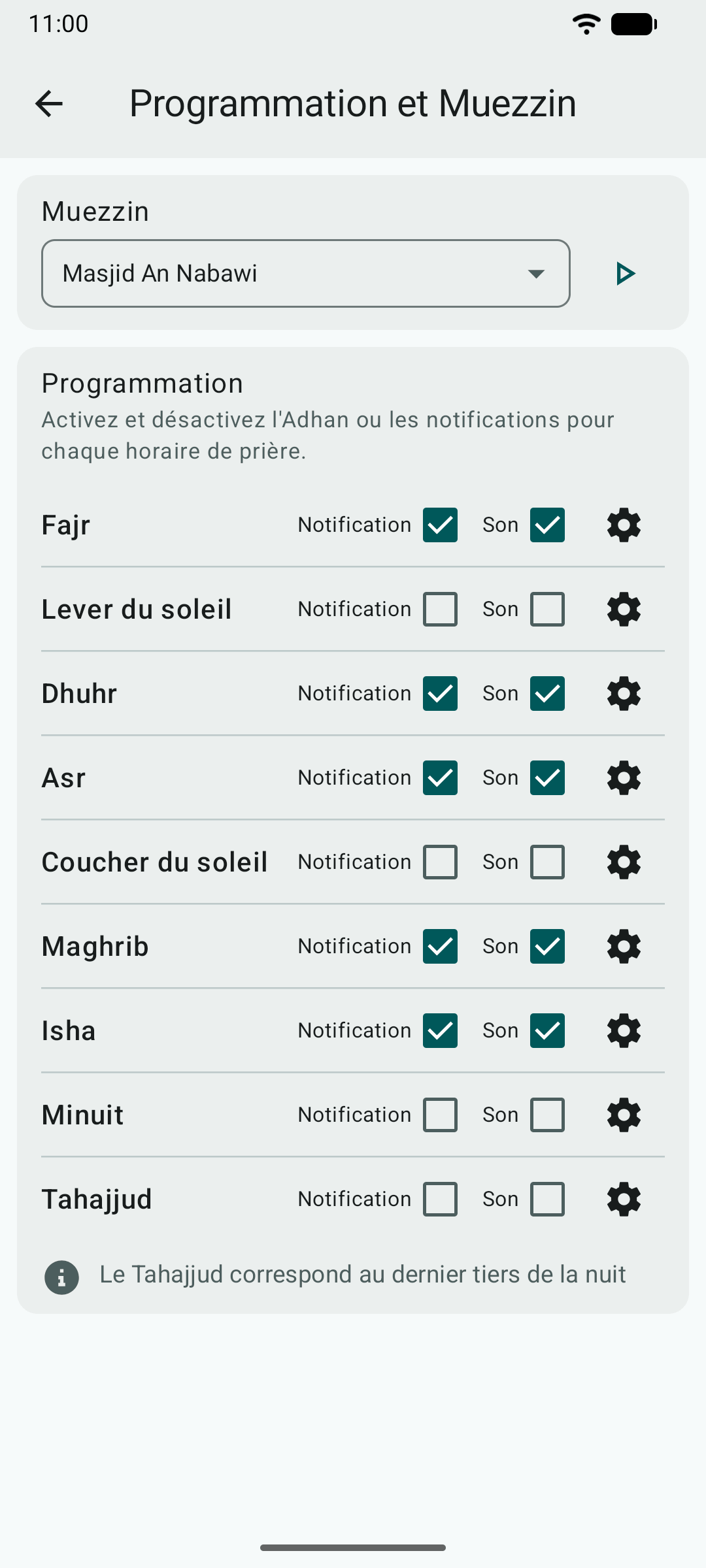This screenshot has height=1568, width=706.
Task: Open Isha settings gear
Action: 624,1030
